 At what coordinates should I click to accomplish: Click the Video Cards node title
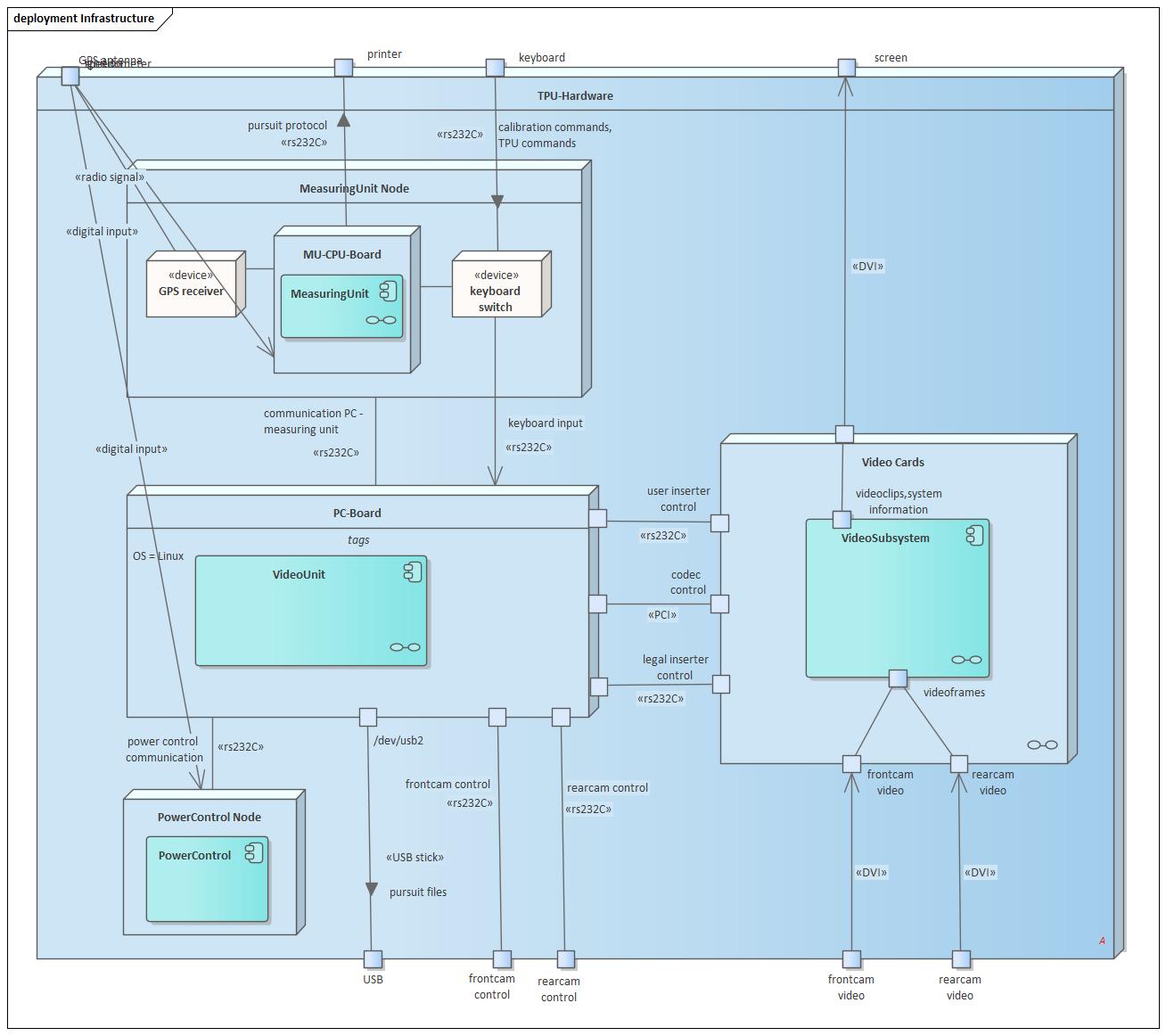[x=893, y=463]
